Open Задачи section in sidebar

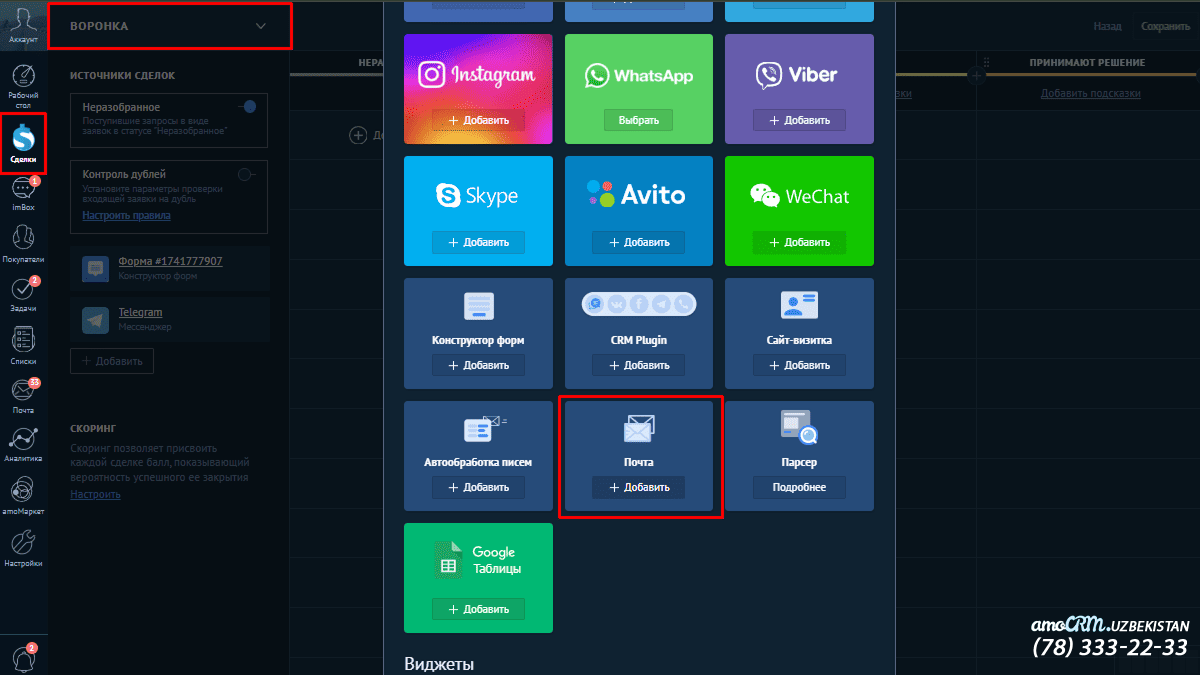point(23,293)
